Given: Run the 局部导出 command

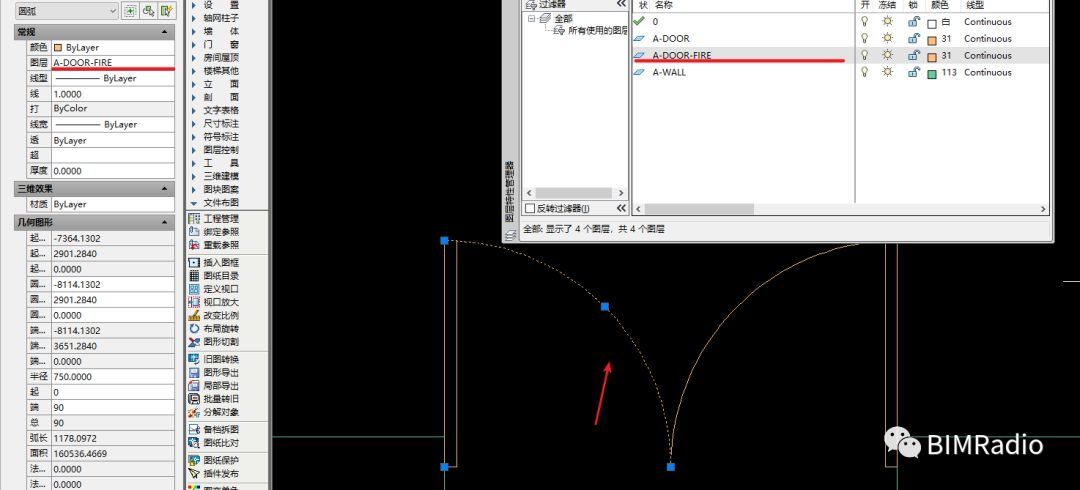Looking at the screenshot, I should tap(214, 385).
